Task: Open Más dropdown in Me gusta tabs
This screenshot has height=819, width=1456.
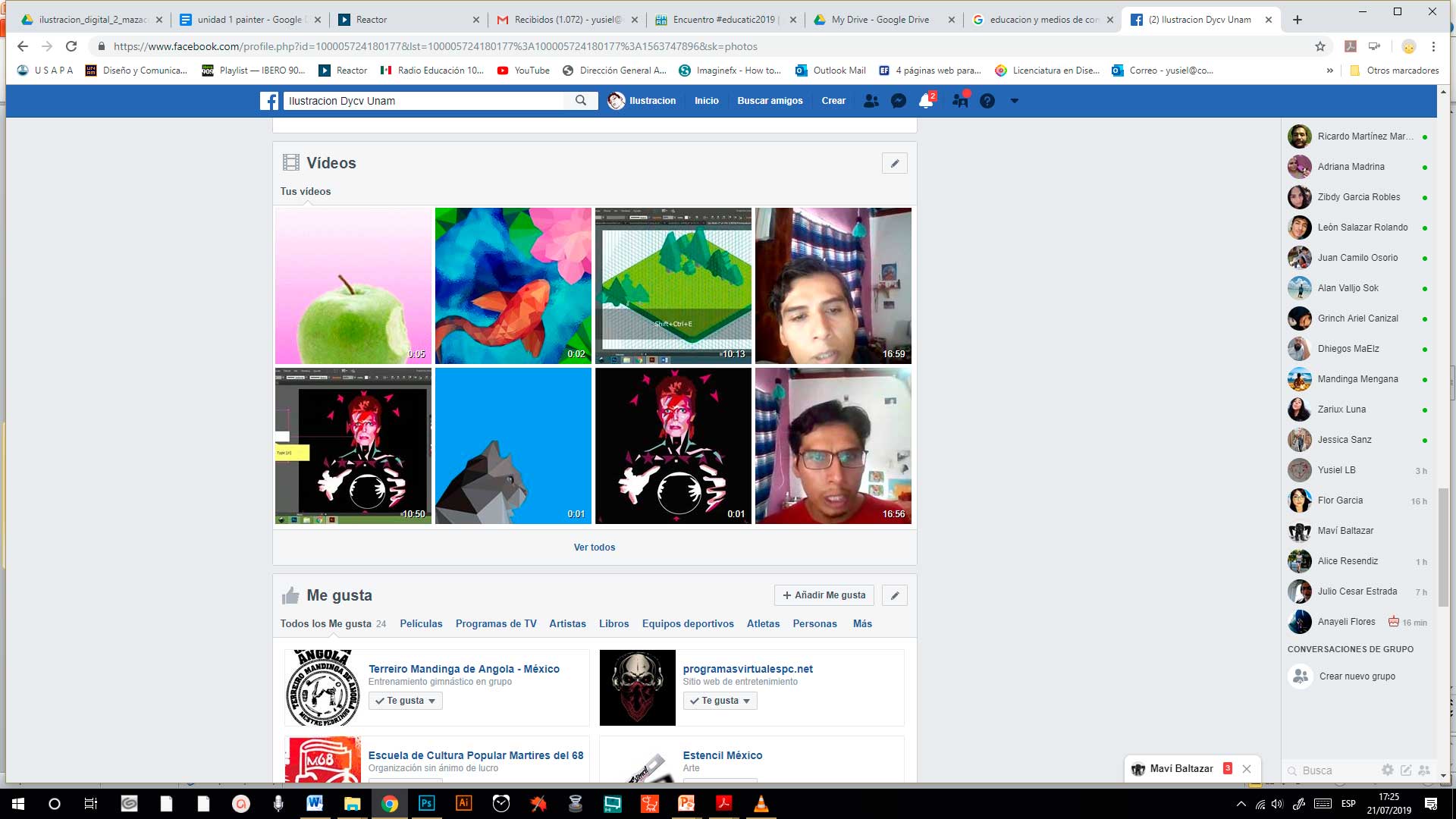Action: (862, 623)
